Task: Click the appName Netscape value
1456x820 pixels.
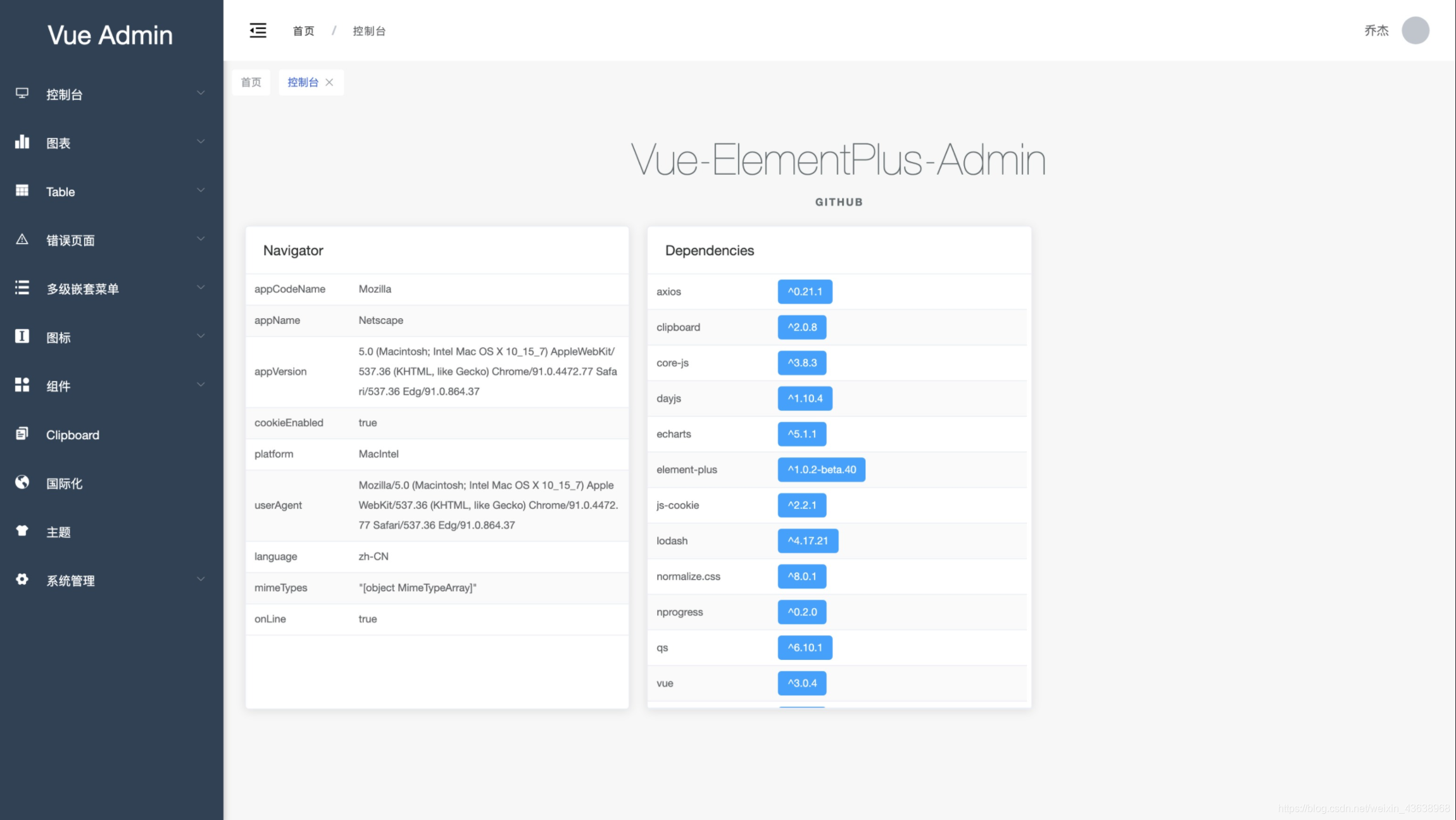Action: click(380, 320)
